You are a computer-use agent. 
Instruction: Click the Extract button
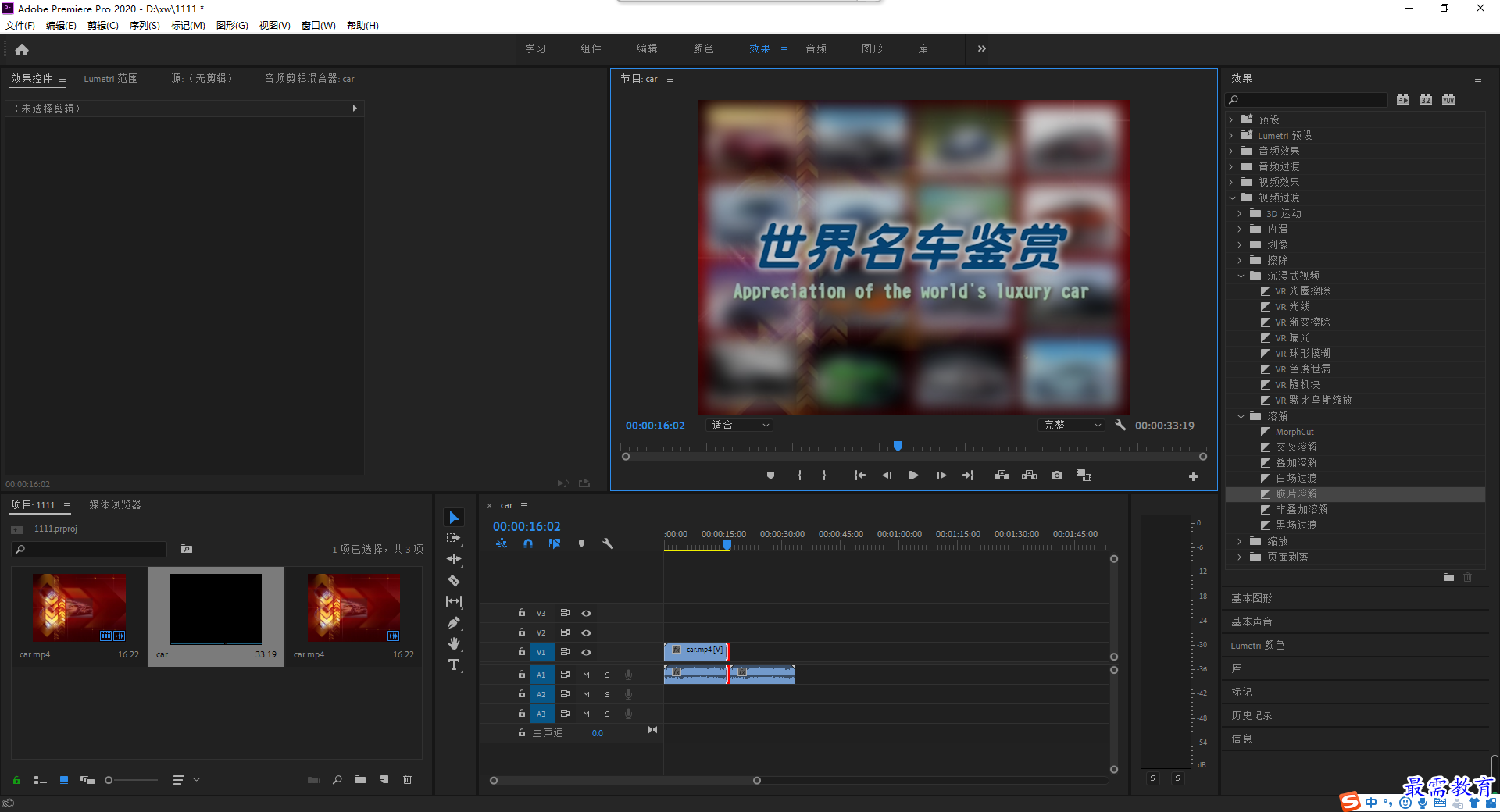pyautogui.click(x=1030, y=475)
